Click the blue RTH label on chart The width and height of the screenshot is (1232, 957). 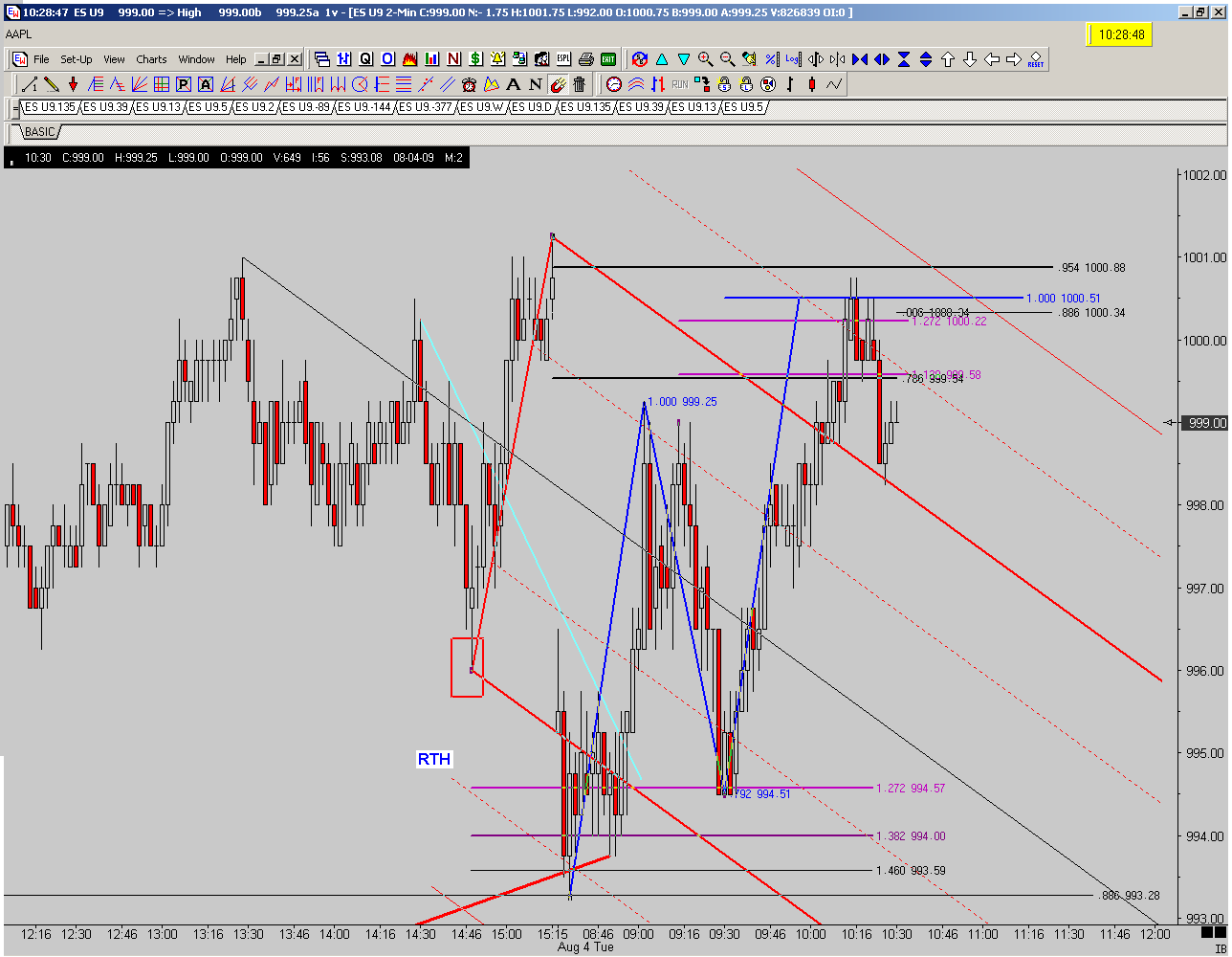[433, 759]
